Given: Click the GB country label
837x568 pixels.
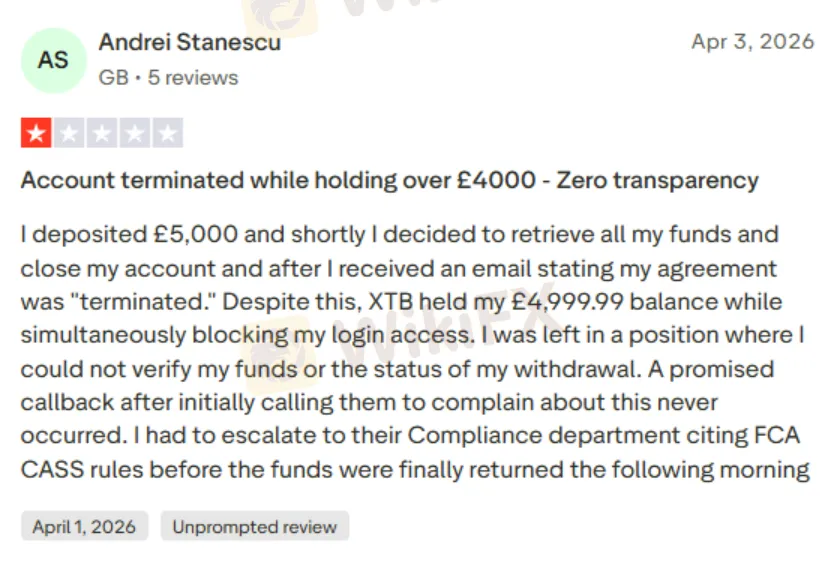Looking at the screenshot, I should tap(113, 77).
